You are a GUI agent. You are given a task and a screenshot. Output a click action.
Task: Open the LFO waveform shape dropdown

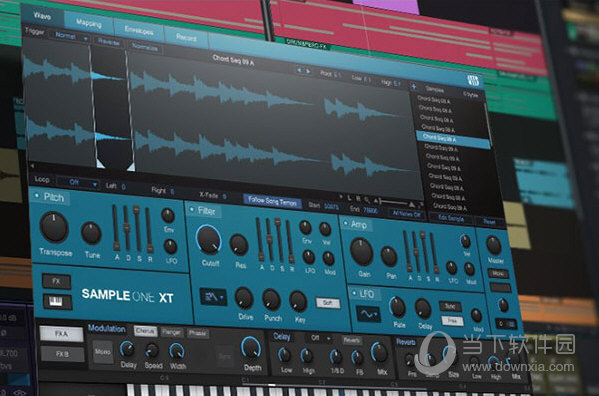coord(368,314)
